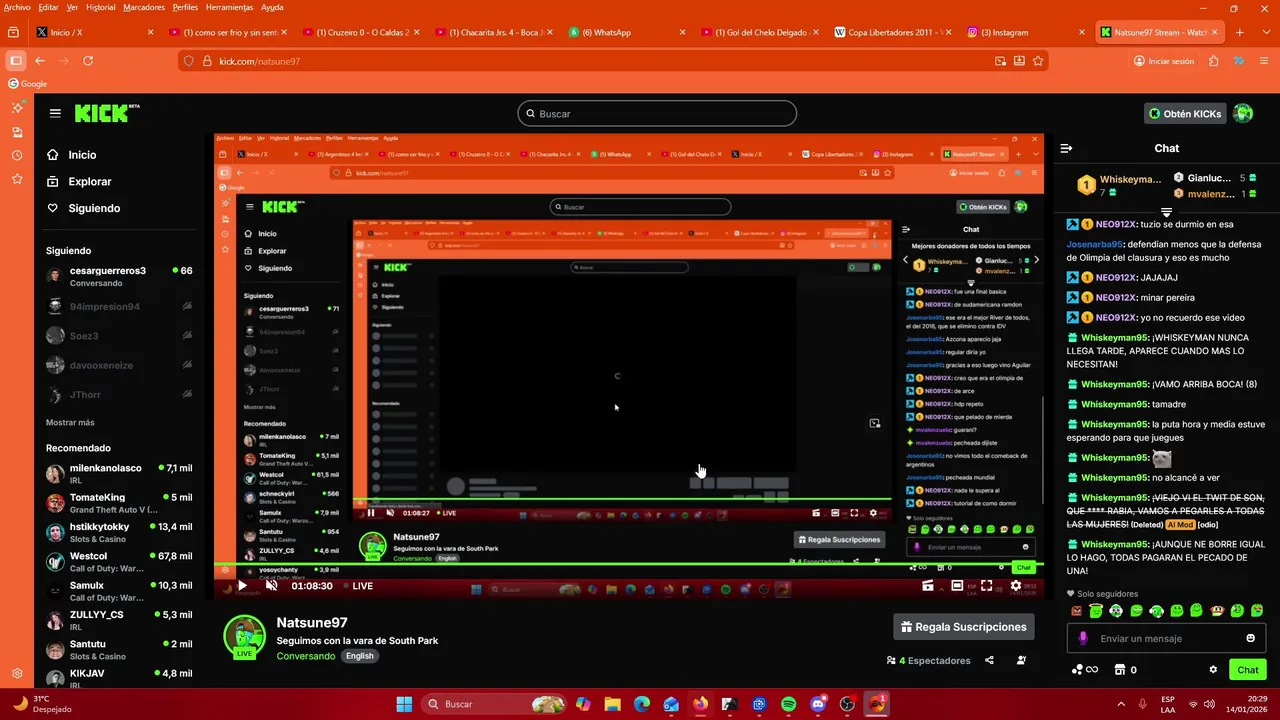Toggle Solo seguidores chat filter
This screenshot has height=720, width=1280.
click(1102, 594)
